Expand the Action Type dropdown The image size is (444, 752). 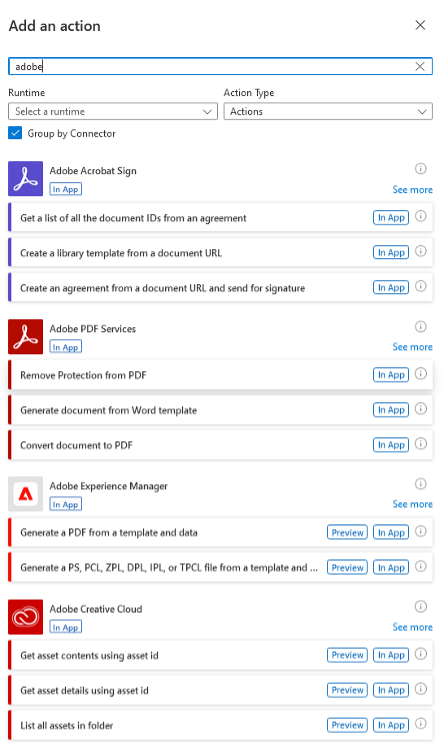coord(328,111)
